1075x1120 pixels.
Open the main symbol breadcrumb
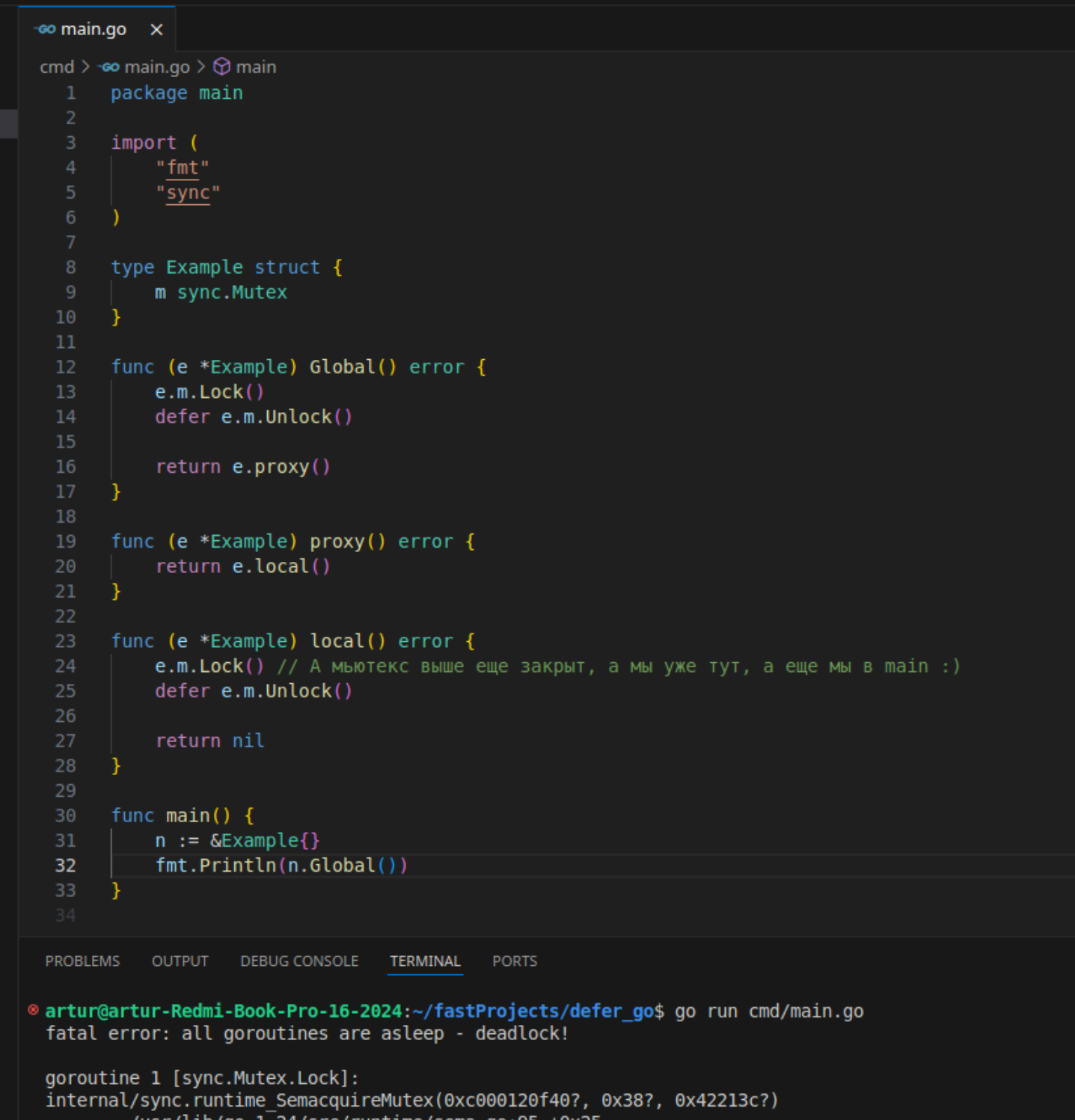[x=256, y=67]
